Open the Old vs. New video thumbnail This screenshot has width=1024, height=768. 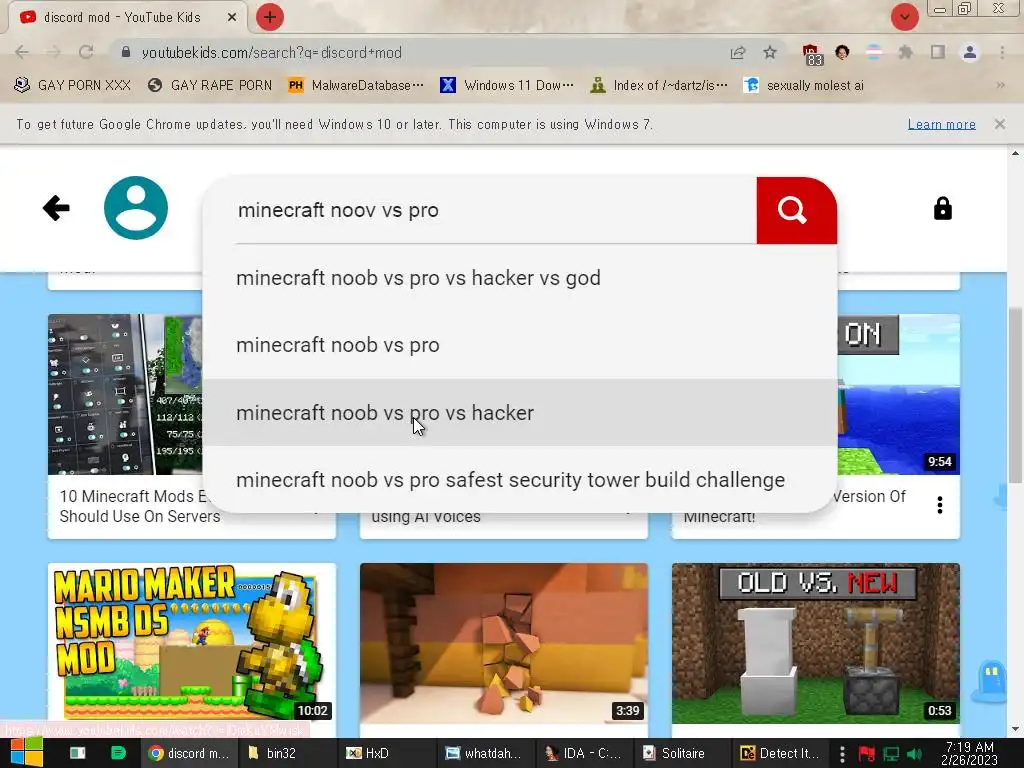click(x=816, y=643)
